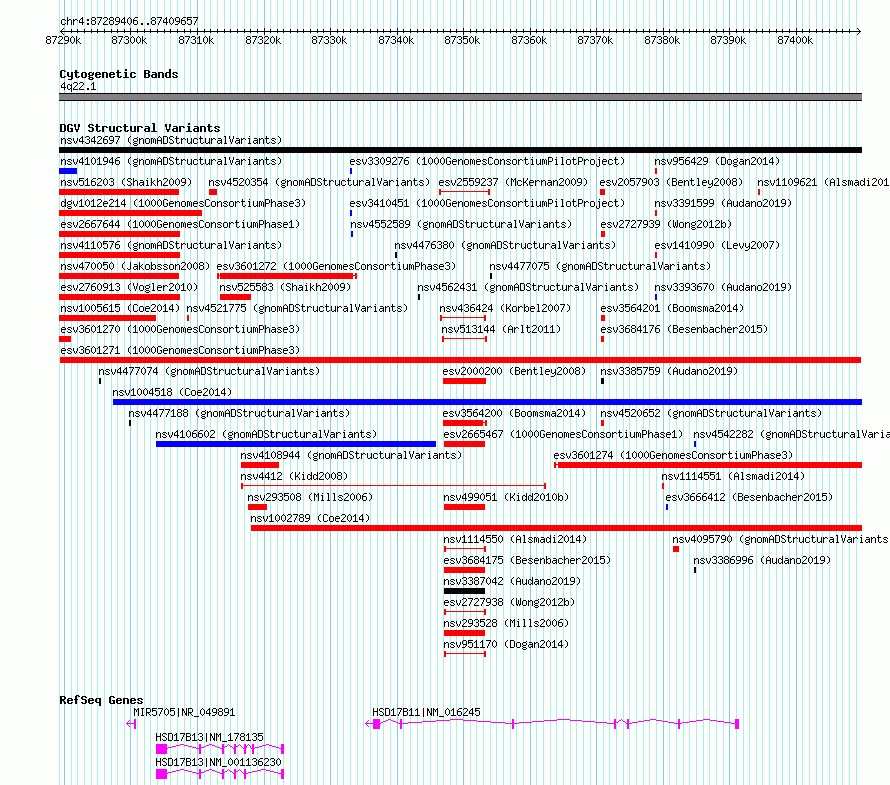Open esv2559237 (McKernan2009) variant

click(x=513, y=182)
